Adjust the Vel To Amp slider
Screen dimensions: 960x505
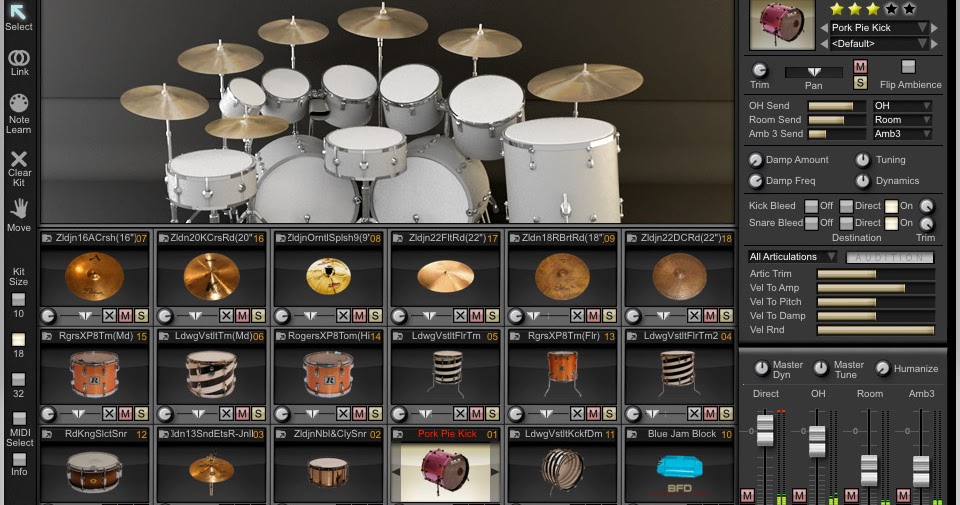(876, 288)
